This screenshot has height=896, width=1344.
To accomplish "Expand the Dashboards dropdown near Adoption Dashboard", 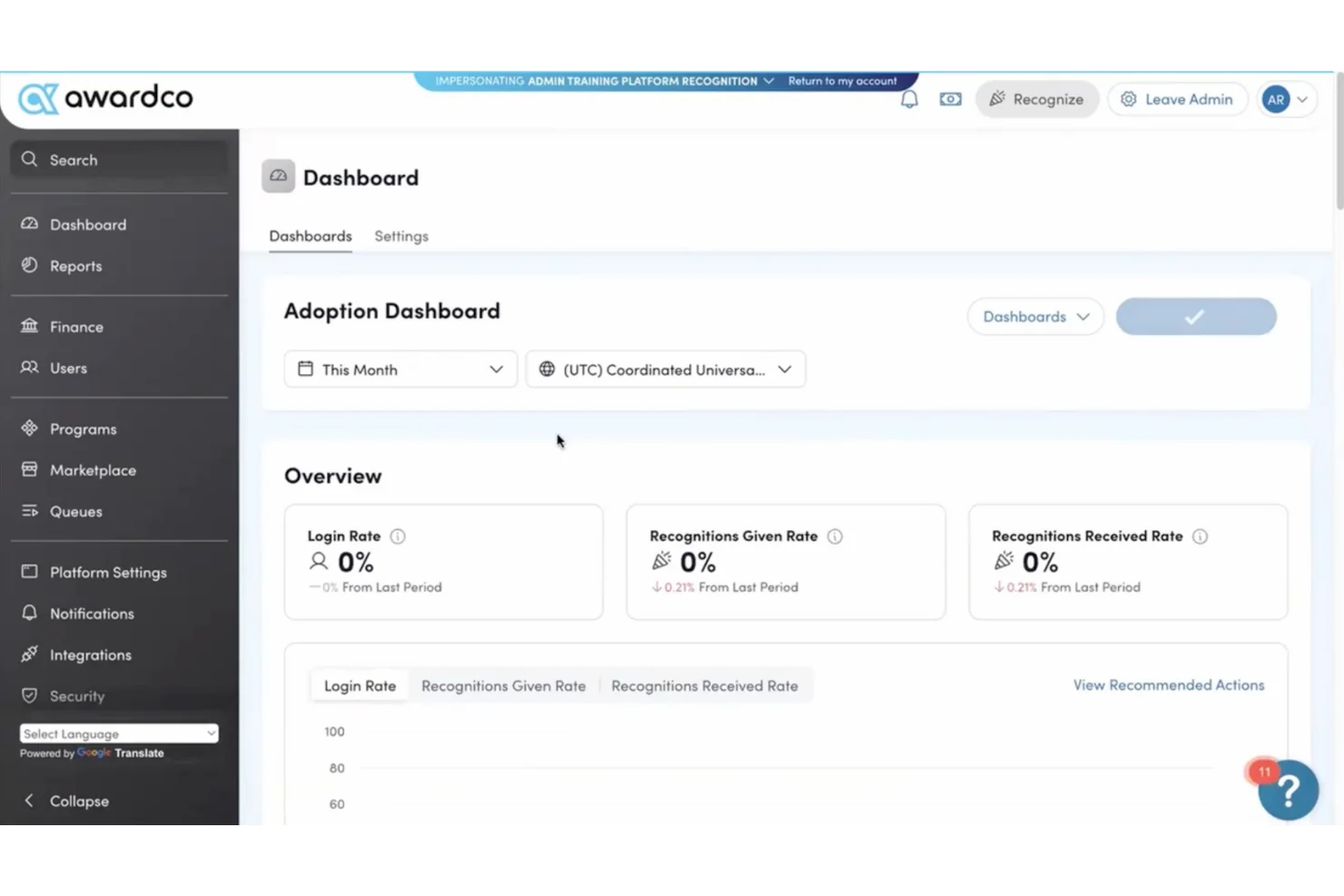I will tap(1034, 317).
